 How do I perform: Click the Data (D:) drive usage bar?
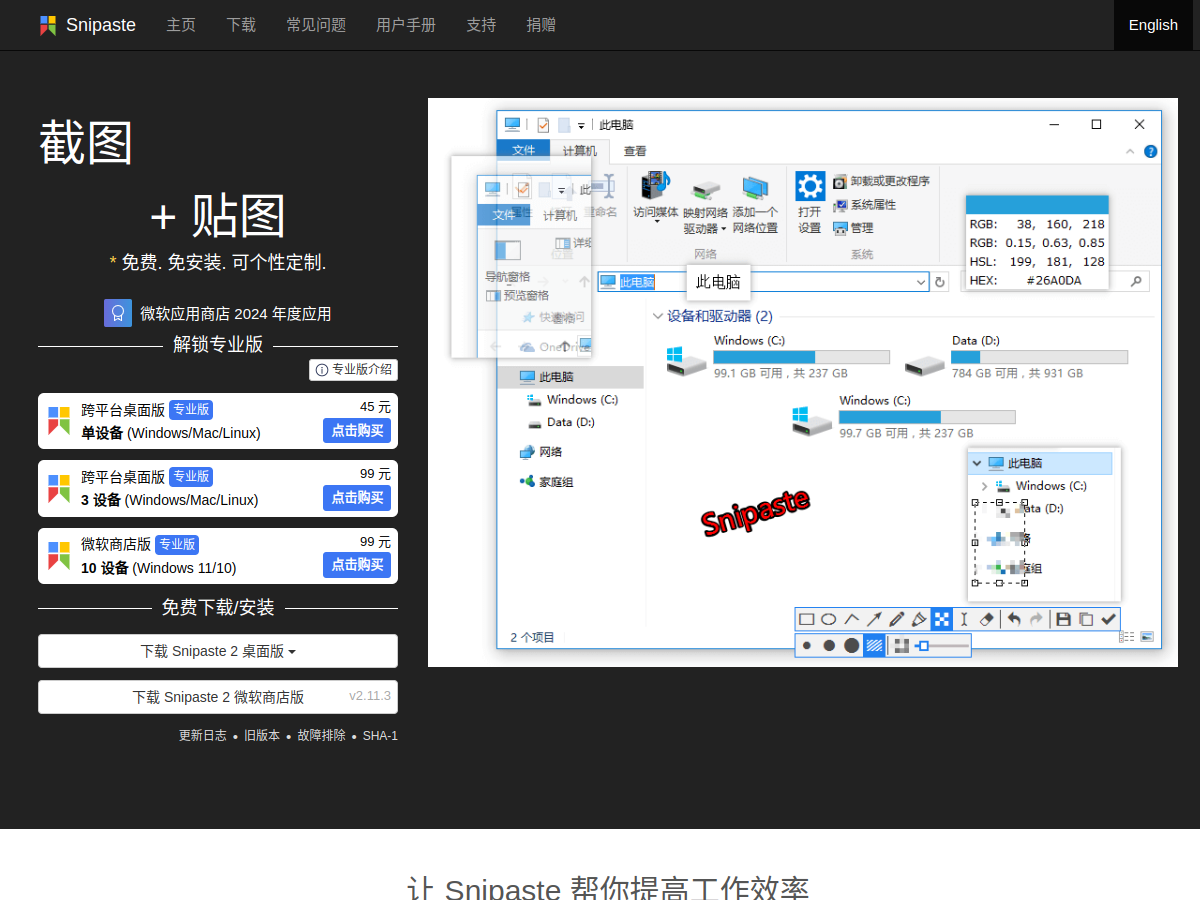[1040, 357]
